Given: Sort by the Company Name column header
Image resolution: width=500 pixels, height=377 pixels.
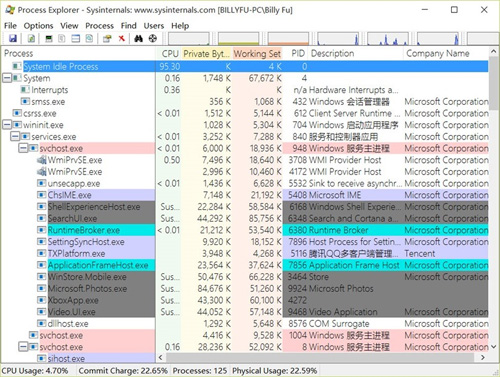Looking at the screenshot, I should pyautogui.click(x=446, y=54).
